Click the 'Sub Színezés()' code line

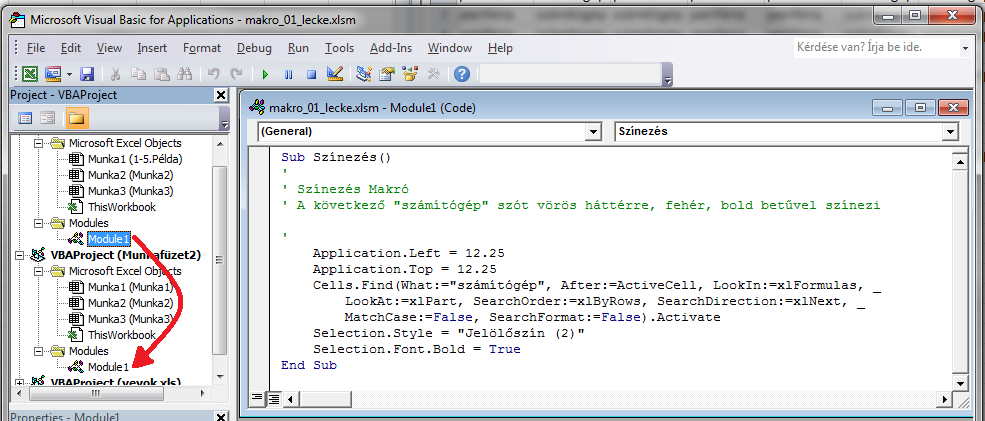(x=336, y=156)
